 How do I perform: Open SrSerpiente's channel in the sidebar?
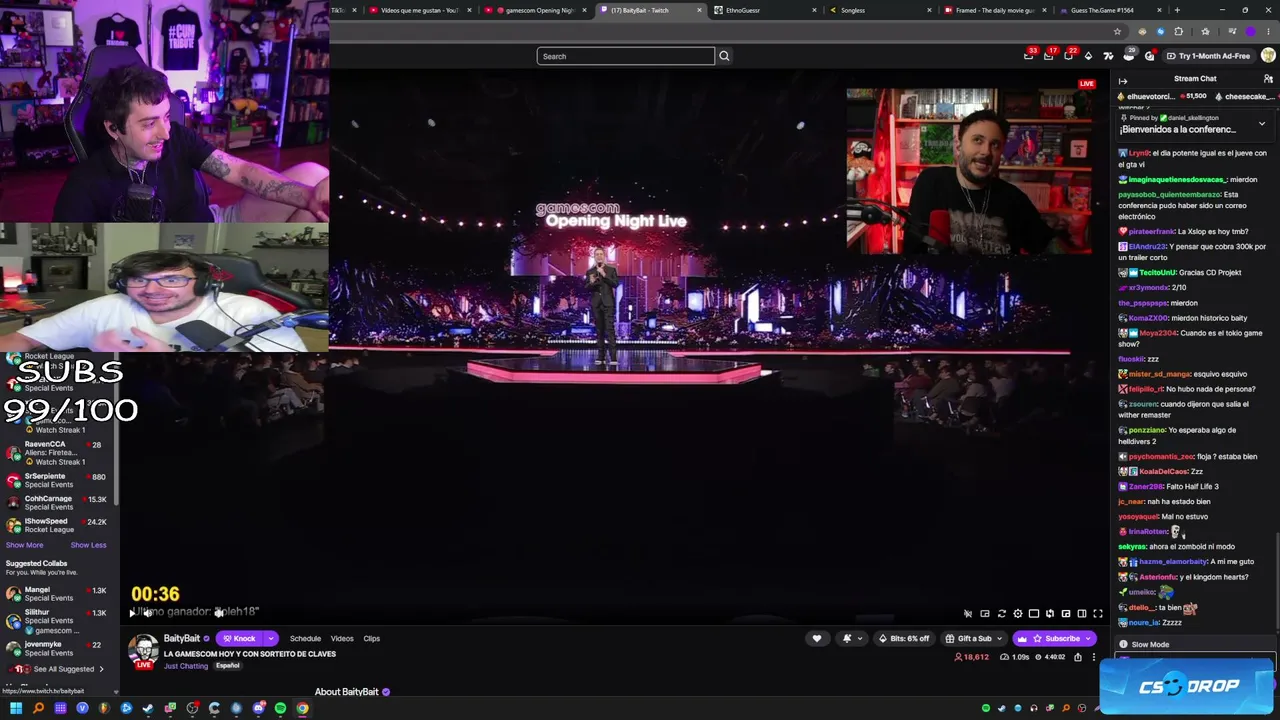[58, 481]
